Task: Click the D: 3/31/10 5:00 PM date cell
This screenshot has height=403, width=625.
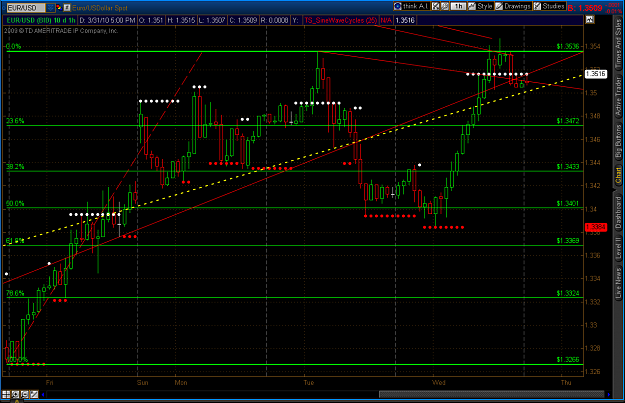Action: [x=107, y=20]
